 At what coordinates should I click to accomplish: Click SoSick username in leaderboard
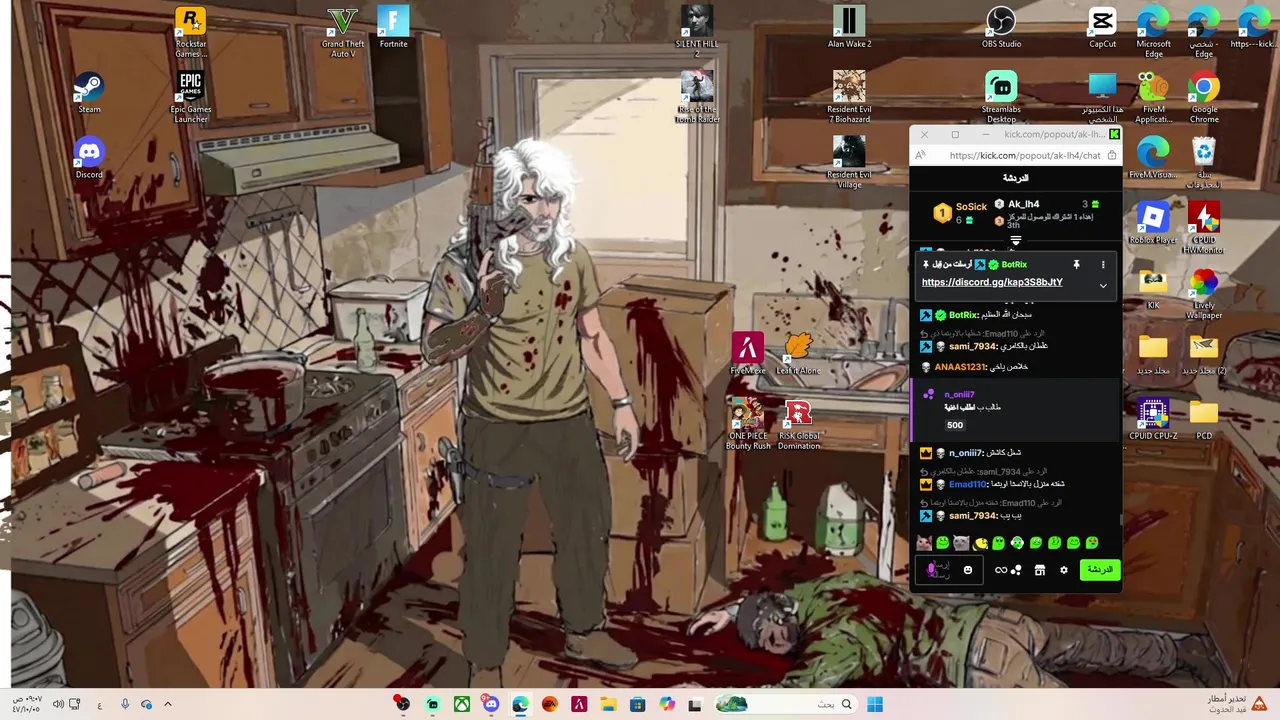click(971, 207)
